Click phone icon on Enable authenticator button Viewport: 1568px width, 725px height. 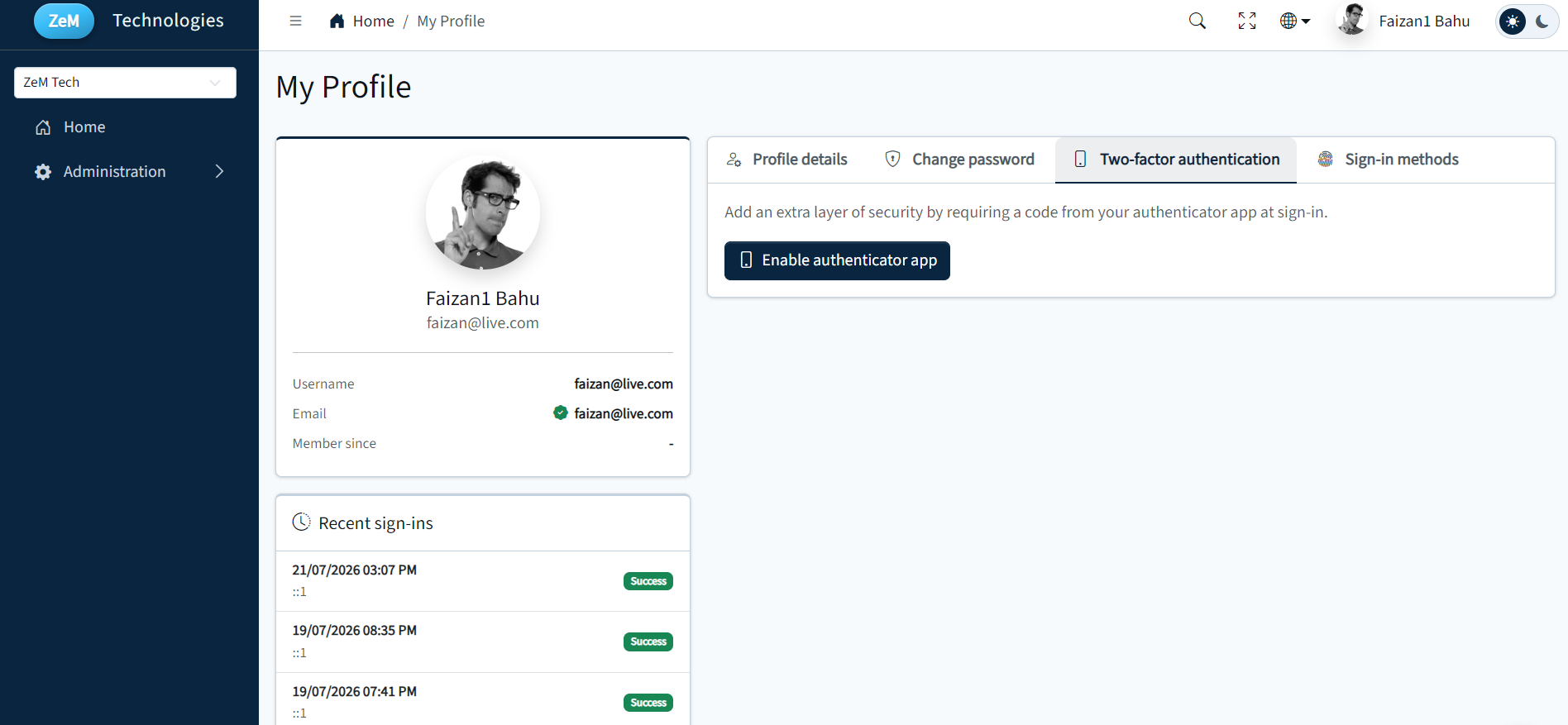coord(746,260)
